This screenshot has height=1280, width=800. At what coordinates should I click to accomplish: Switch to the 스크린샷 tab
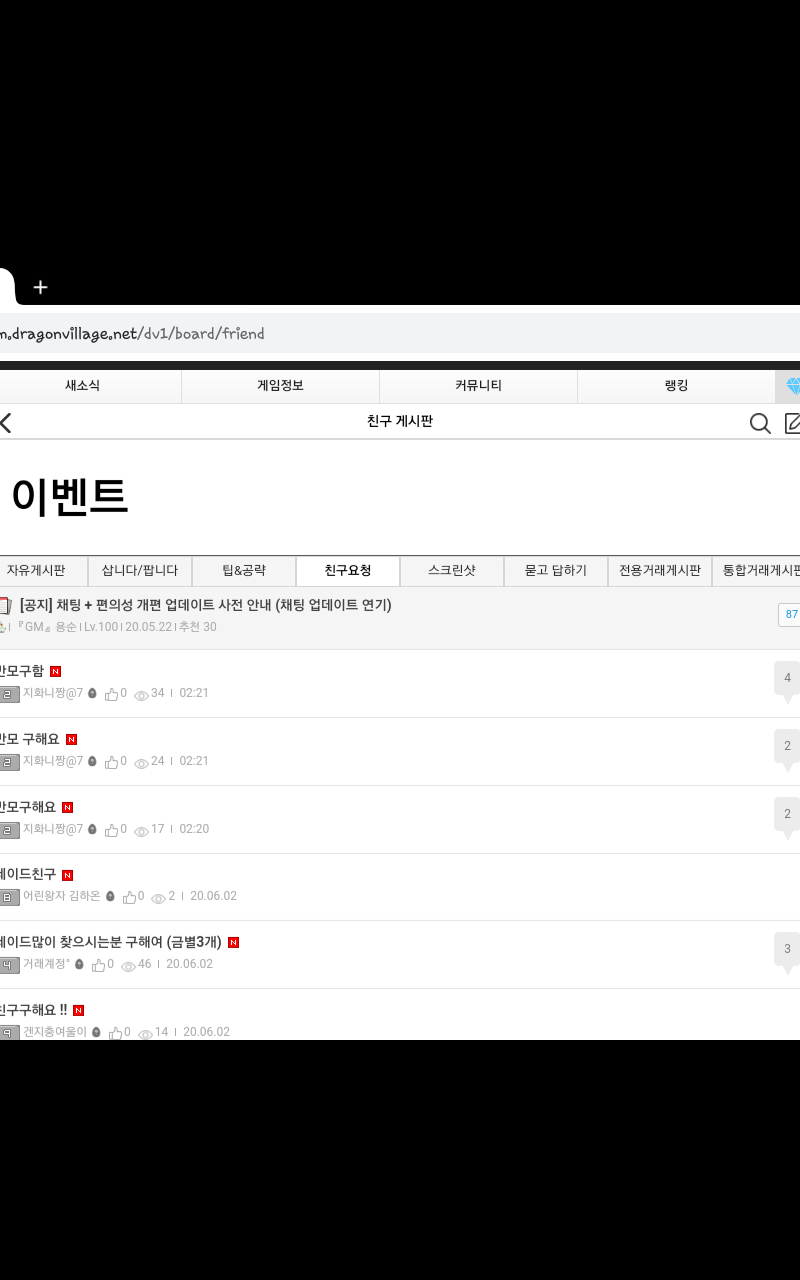(452, 571)
